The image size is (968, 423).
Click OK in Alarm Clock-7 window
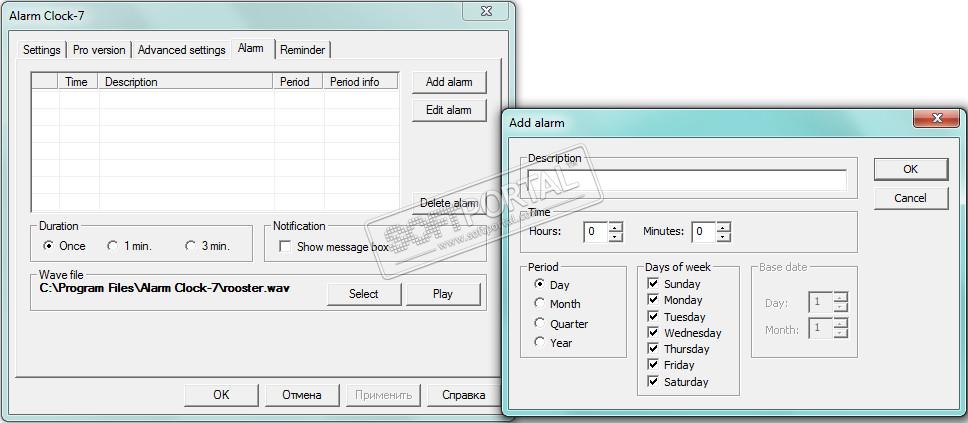(x=221, y=395)
